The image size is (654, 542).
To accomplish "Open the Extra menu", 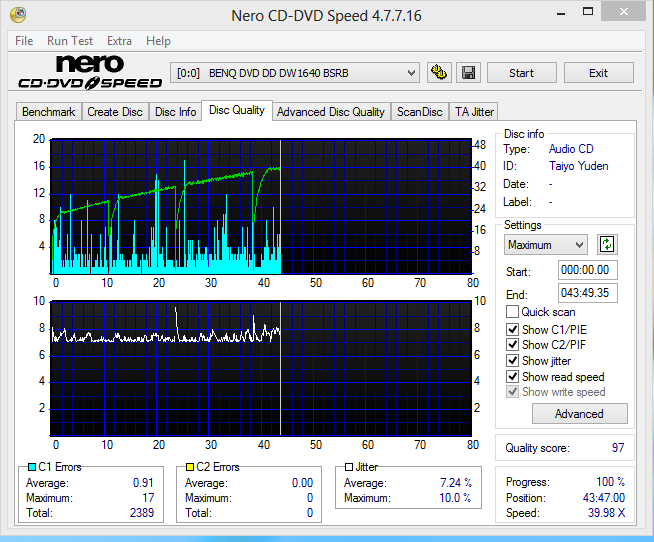I will click(x=119, y=41).
